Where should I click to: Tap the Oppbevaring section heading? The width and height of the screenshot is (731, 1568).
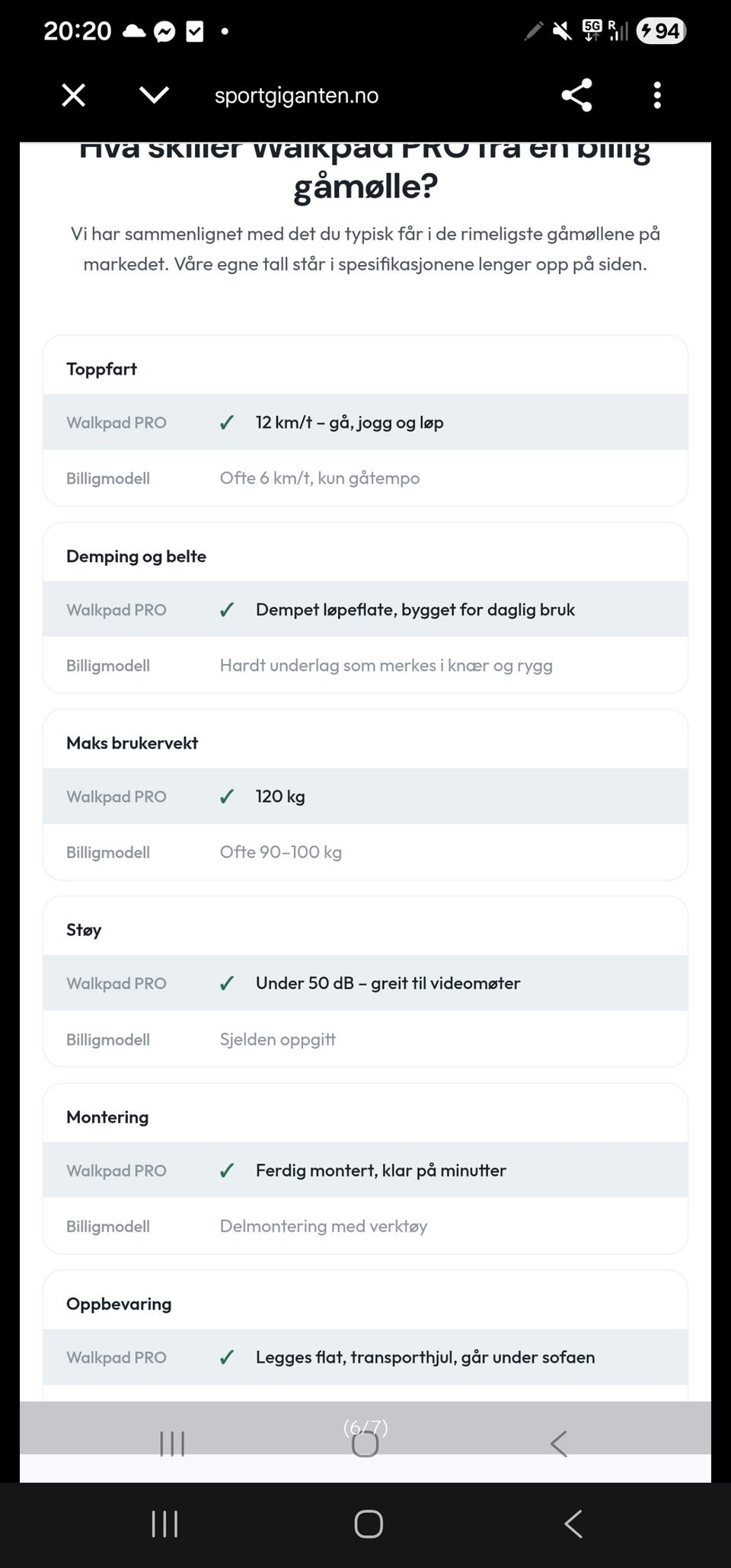pyautogui.click(x=119, y=1304)
